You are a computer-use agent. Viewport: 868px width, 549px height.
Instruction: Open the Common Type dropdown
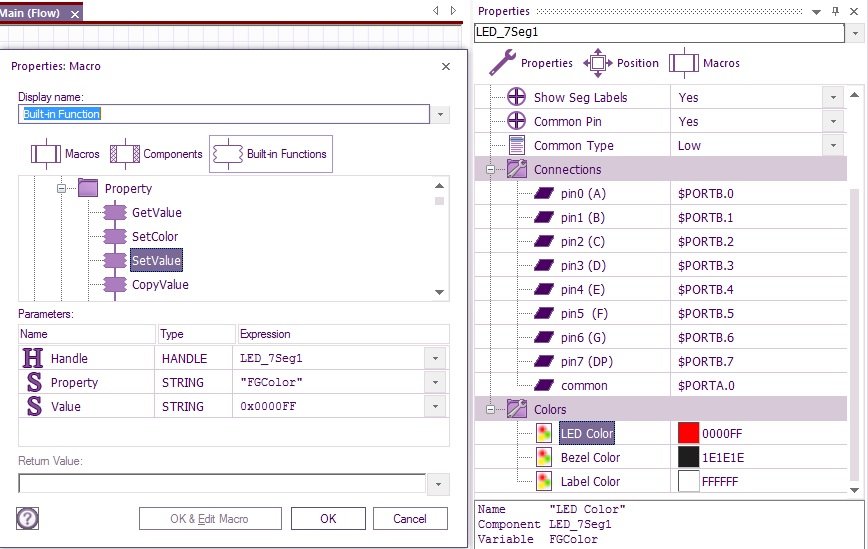[x=831, y=145]
